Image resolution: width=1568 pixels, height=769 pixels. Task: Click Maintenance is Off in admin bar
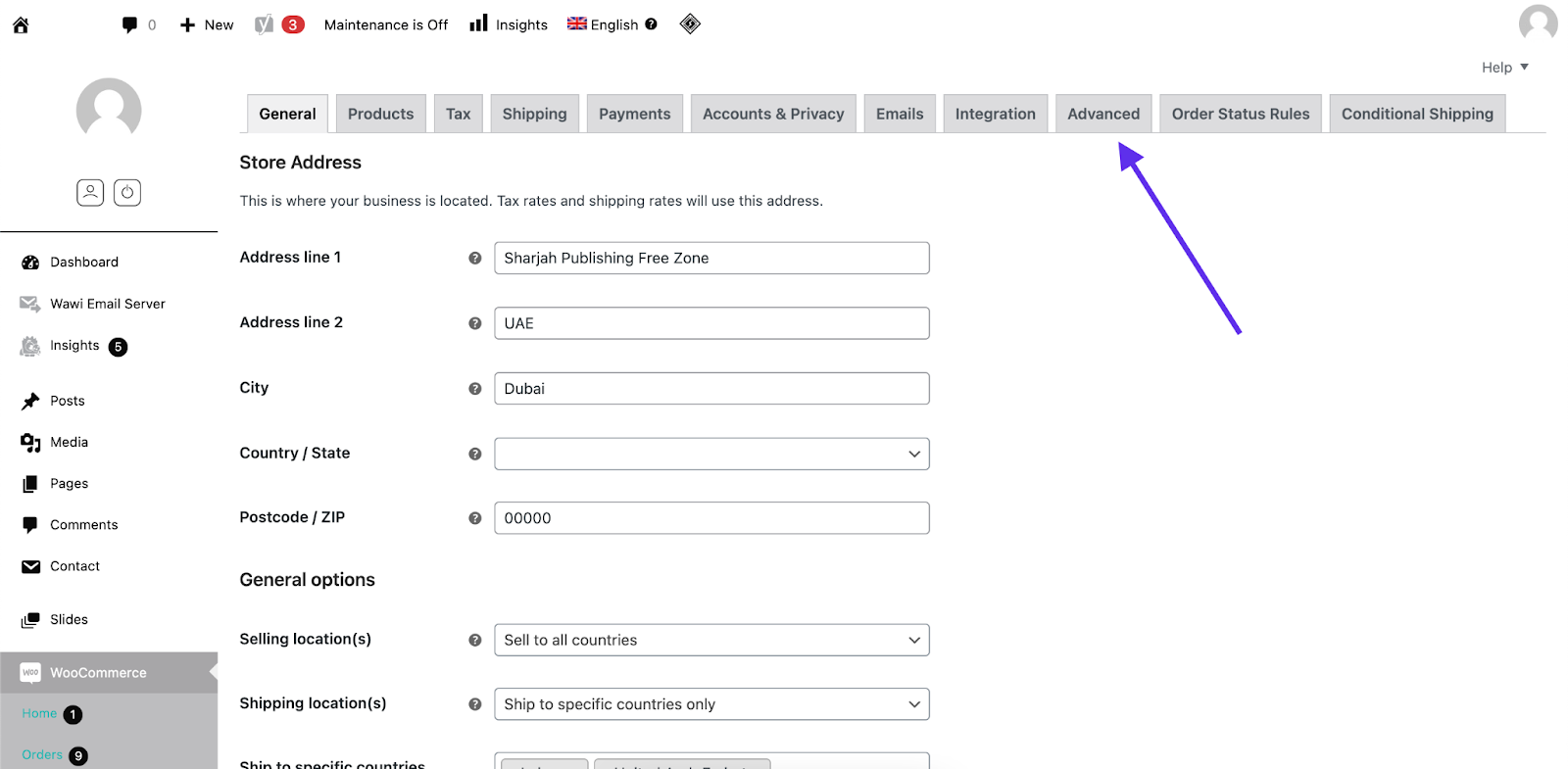386,24
